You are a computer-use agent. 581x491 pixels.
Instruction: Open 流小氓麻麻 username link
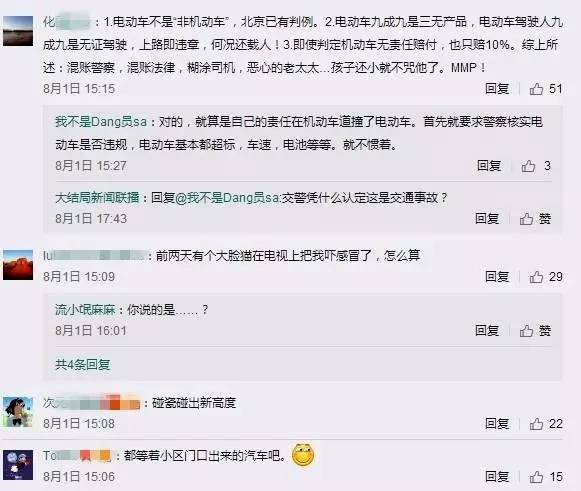[85, 310]
